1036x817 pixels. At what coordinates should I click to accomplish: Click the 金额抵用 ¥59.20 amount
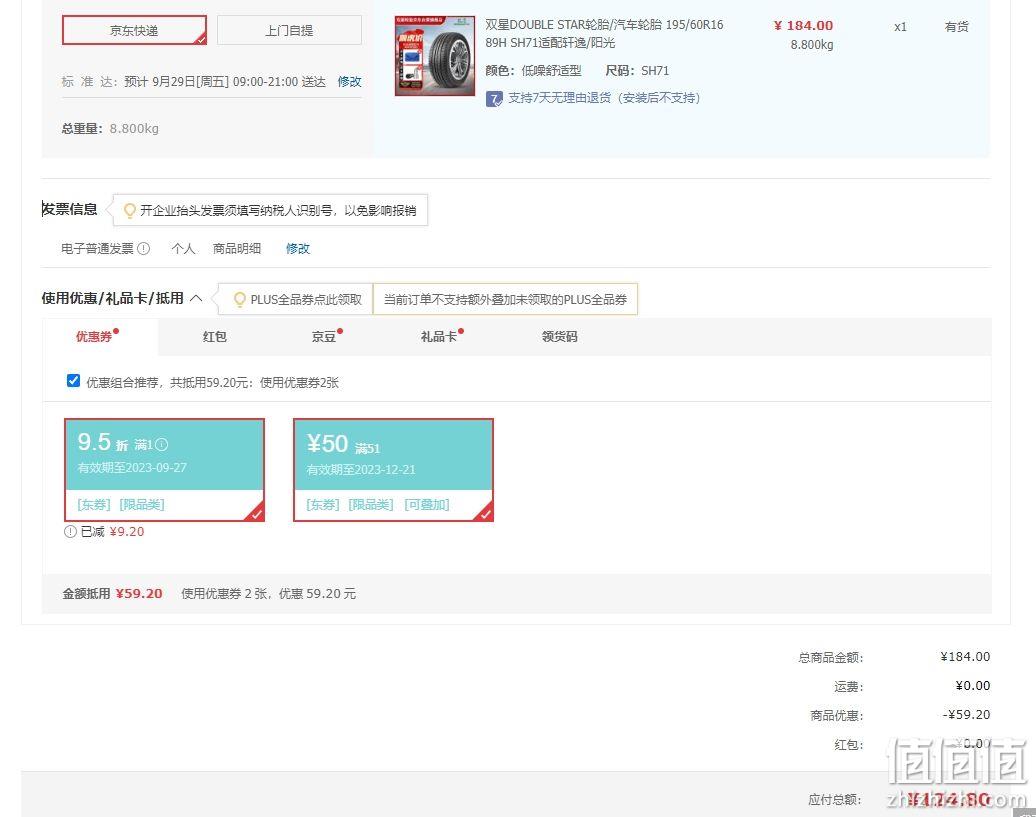139,594
